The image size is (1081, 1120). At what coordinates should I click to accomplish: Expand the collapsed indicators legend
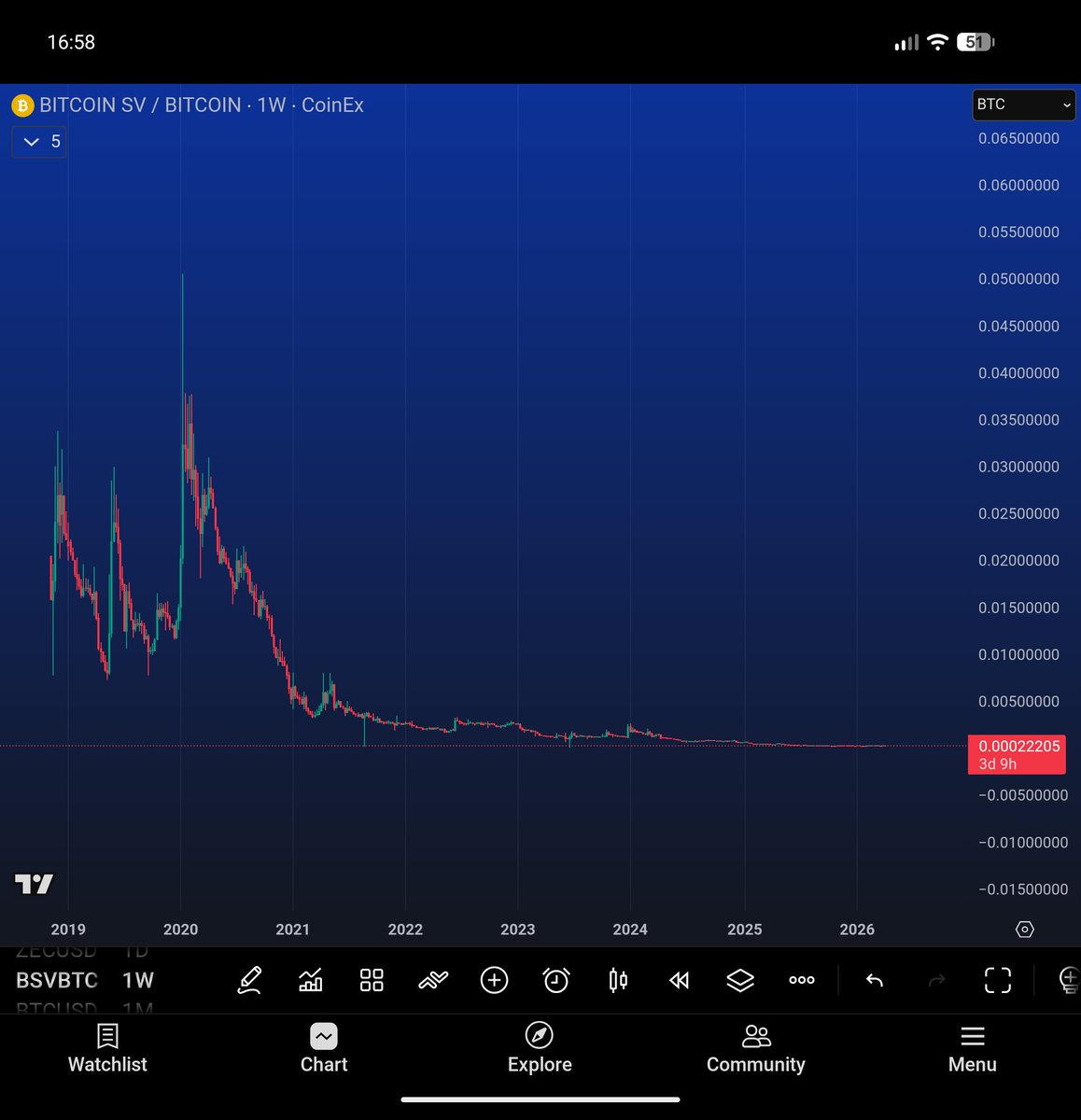click(x=39, y=142)
